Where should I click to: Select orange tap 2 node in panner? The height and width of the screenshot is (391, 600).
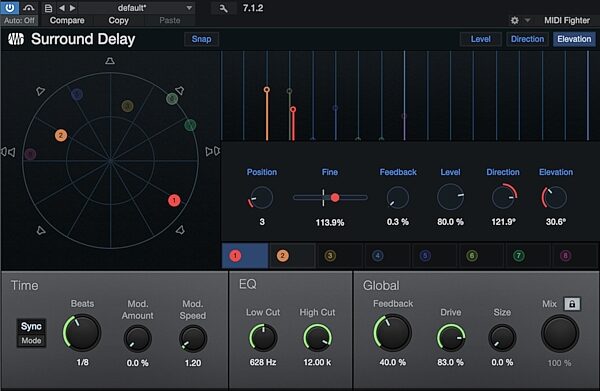[x=60, y=135]
